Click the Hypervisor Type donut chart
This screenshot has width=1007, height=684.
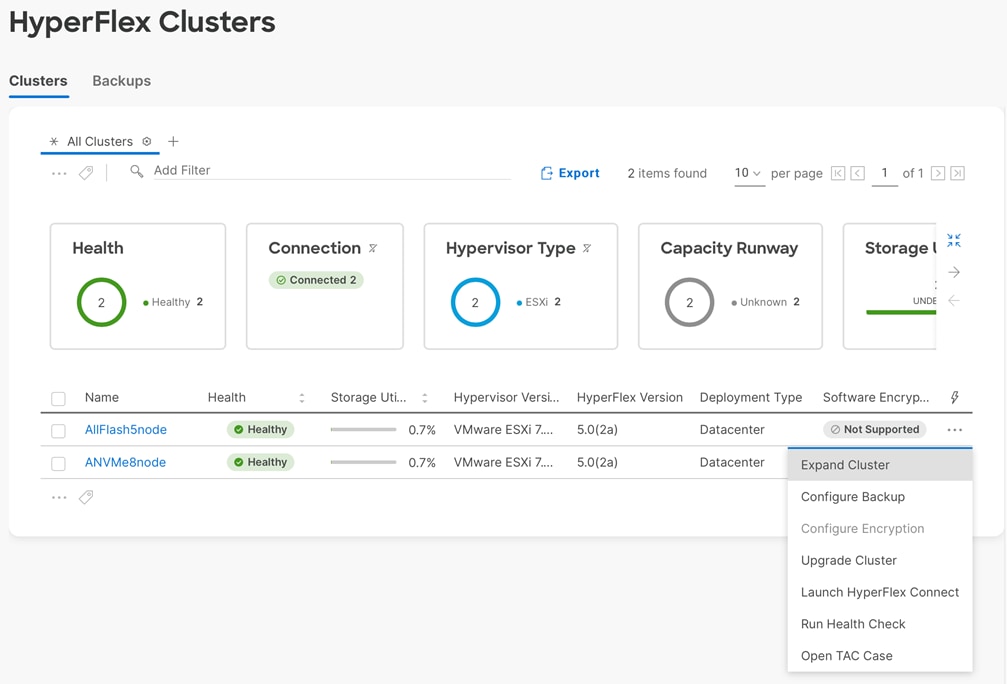click(475, 302)
